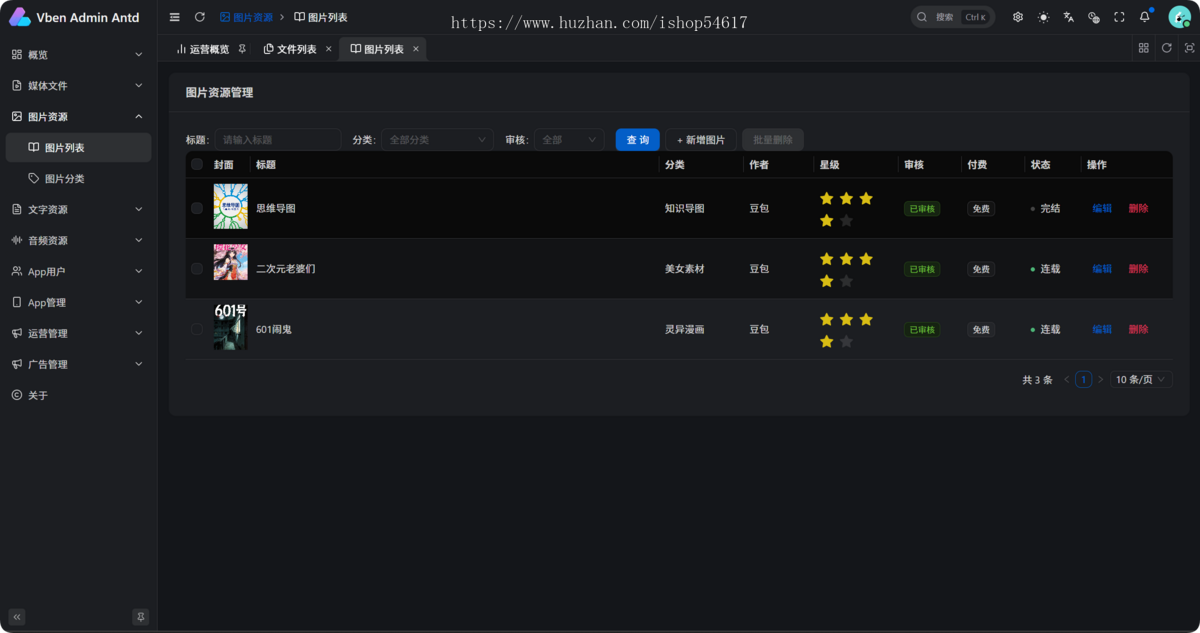Open the 思维导图 cover thumbnail
Viewport: 1200px width, 633px height.
click(231, 207)
